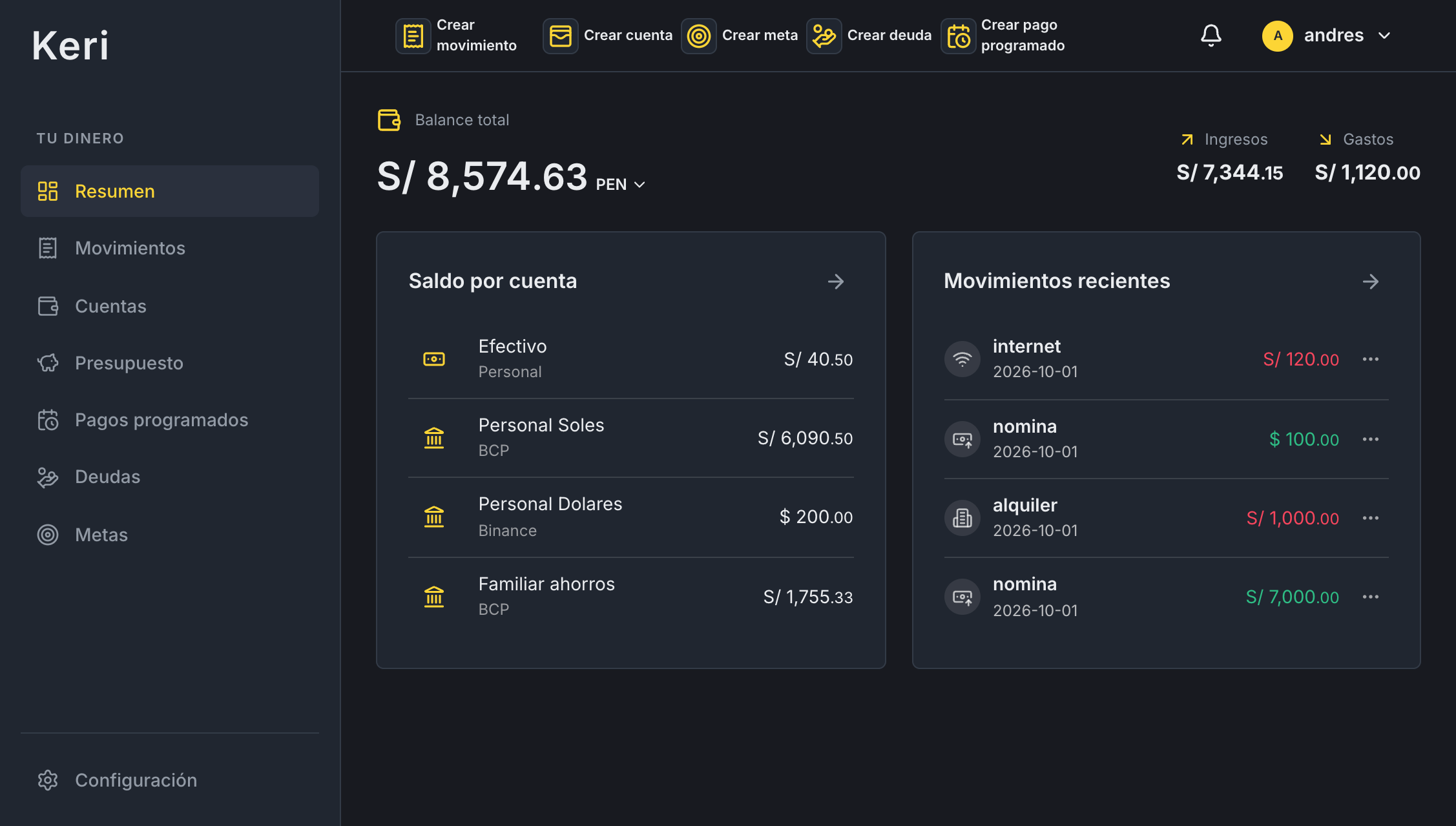Open Movimientos in the sidebar
Screen dimensions: 1456x826
click(170, 248)
